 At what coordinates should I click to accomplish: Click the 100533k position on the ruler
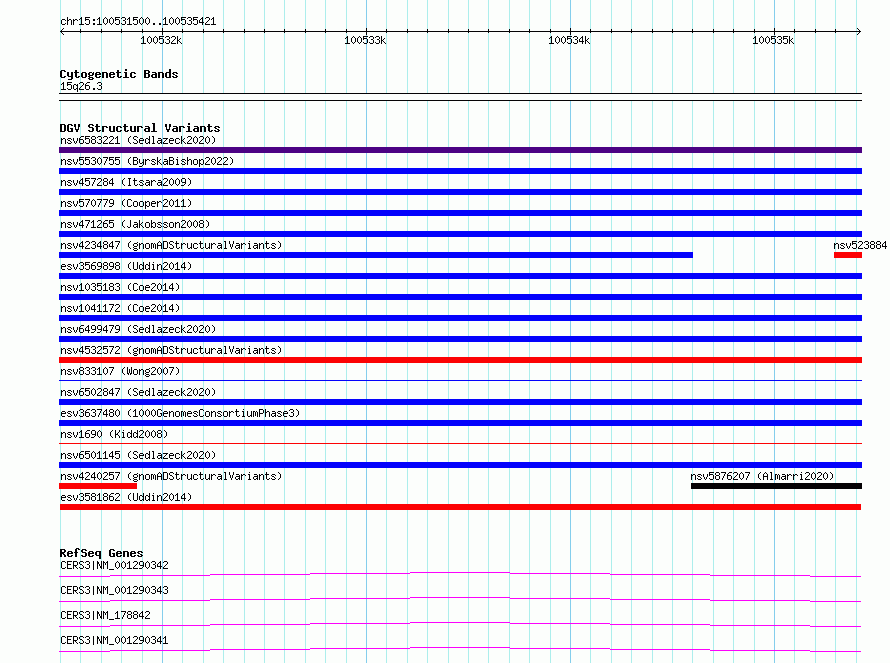coord(365,40)
